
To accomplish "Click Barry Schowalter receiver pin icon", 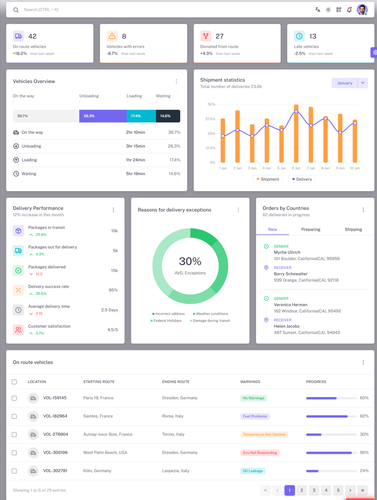I will point(266,268).
